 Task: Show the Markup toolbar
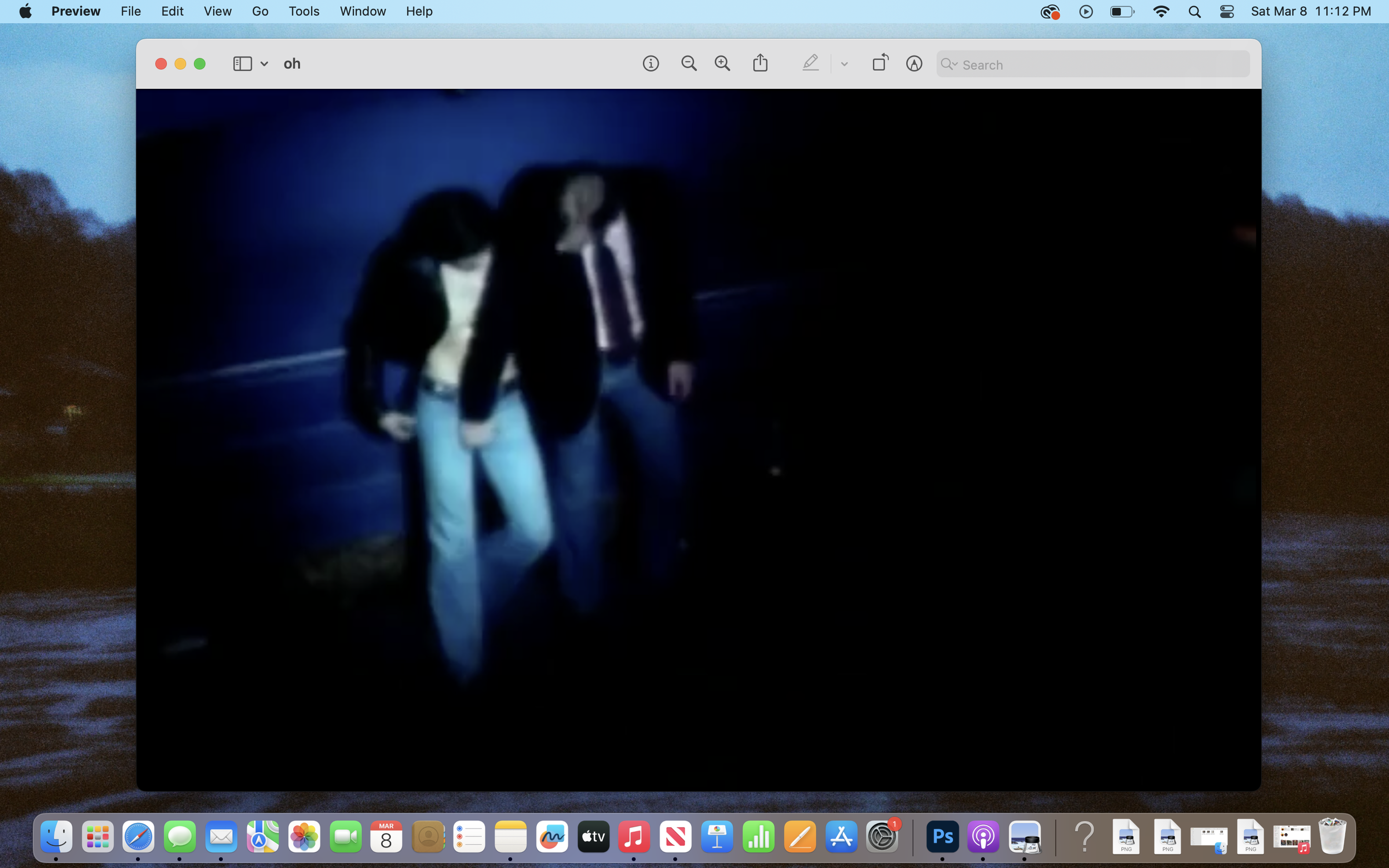914,64
